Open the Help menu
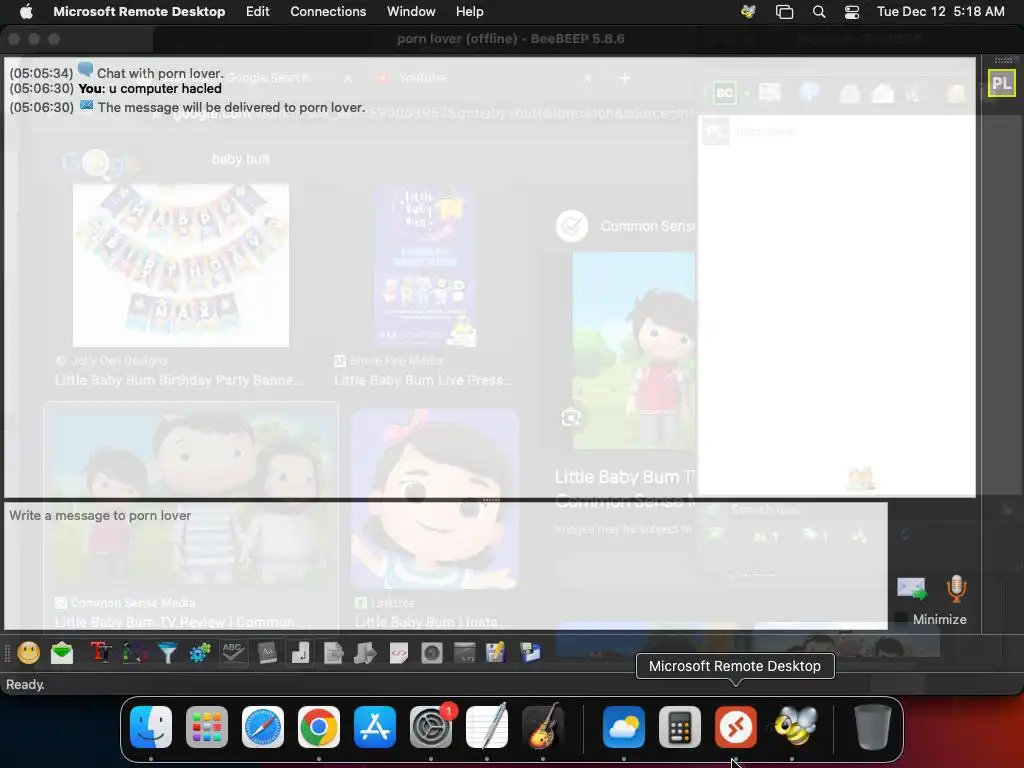This screenshot has width=1024, height=768. coord(470,11)
